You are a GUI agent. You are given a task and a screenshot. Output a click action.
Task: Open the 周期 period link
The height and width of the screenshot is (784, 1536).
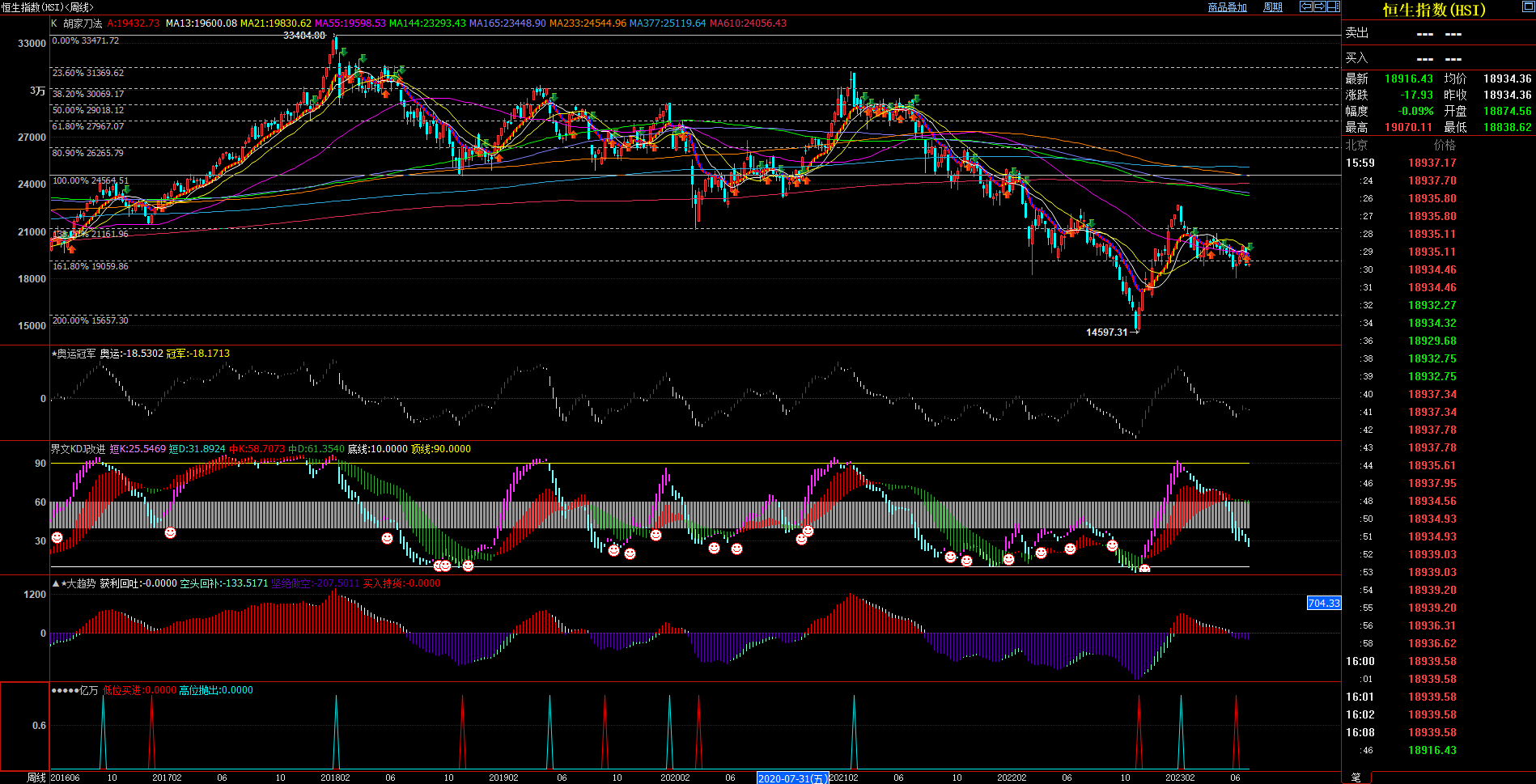coord(1273,7)
